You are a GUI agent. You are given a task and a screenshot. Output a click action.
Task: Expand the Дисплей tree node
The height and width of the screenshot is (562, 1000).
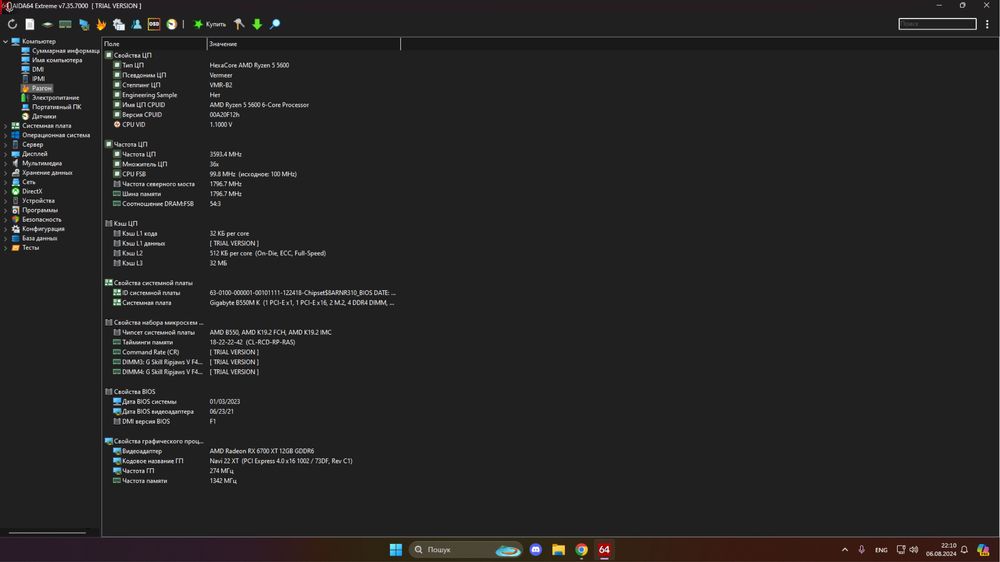coord(6,154)
